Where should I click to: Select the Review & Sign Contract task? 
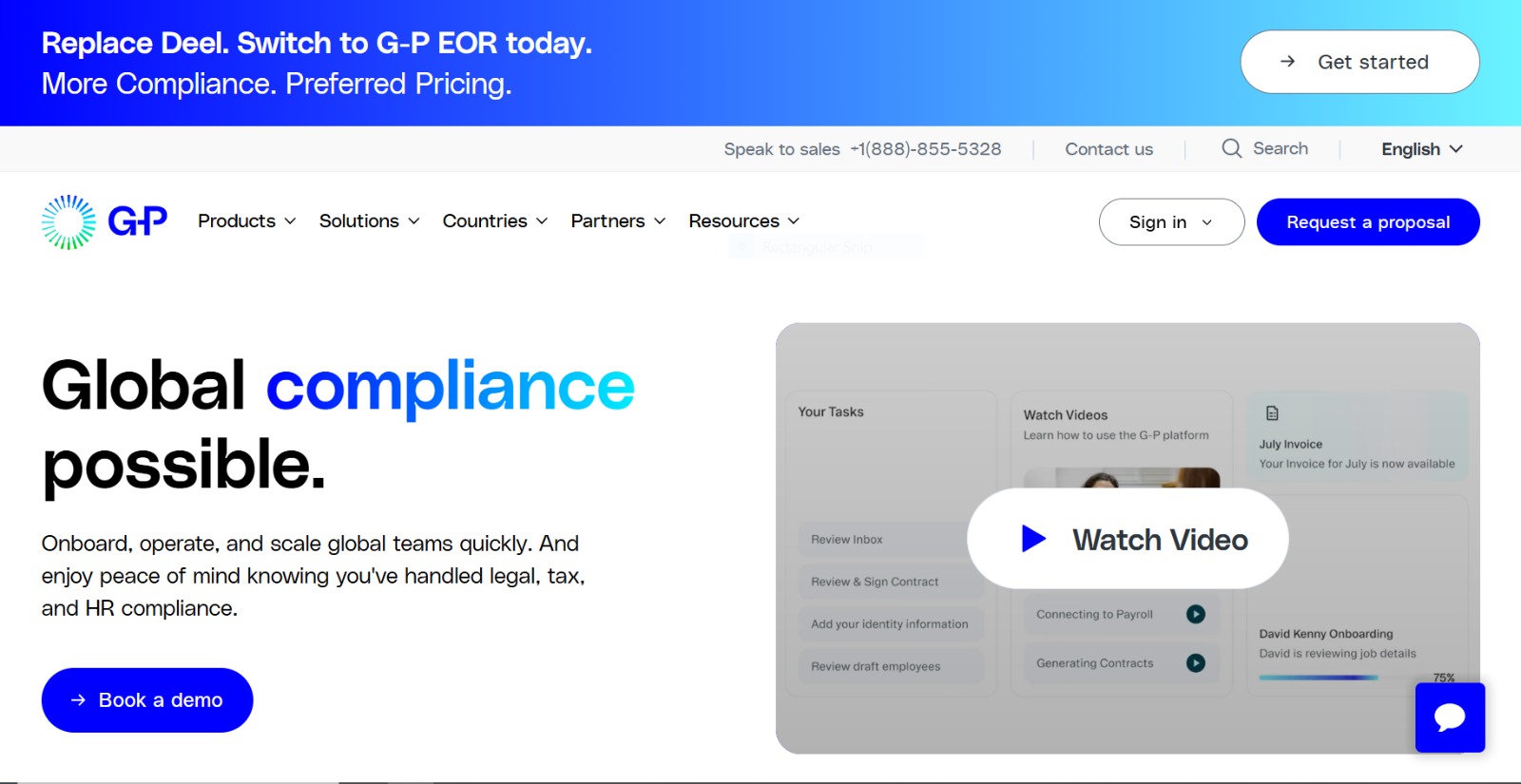pos(890,582)
